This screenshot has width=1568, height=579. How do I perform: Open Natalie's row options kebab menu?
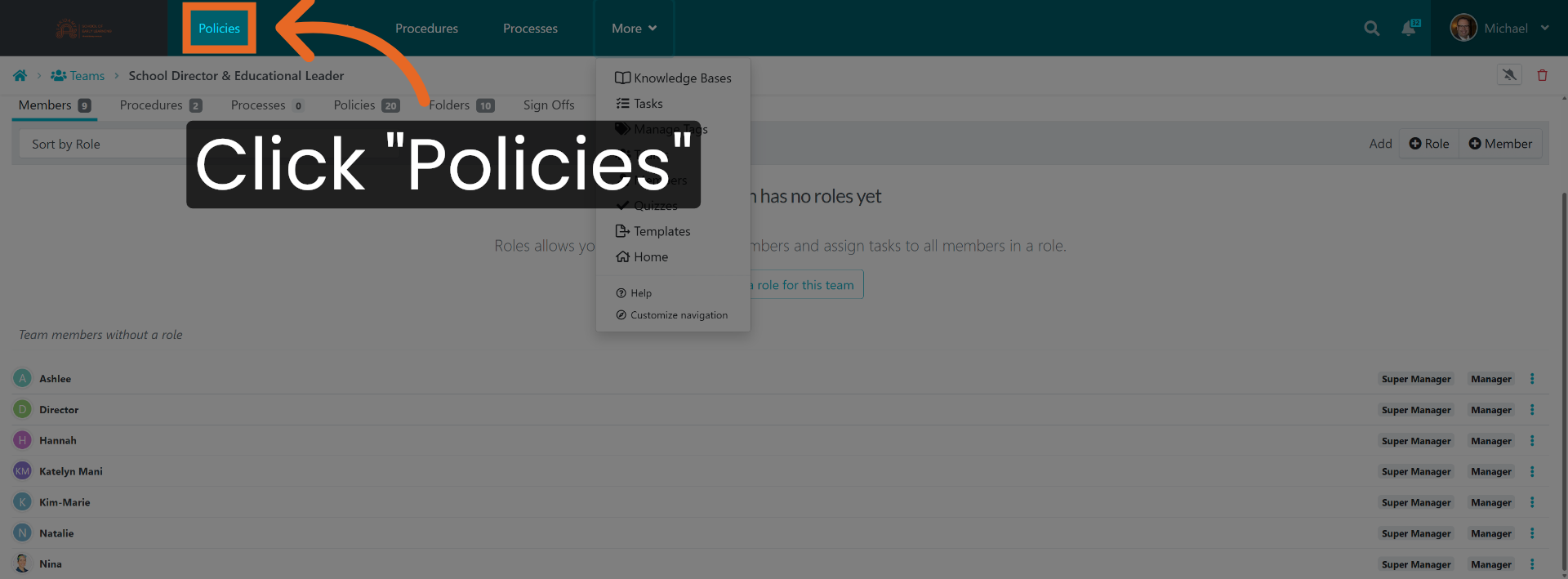pos(1532,533)
